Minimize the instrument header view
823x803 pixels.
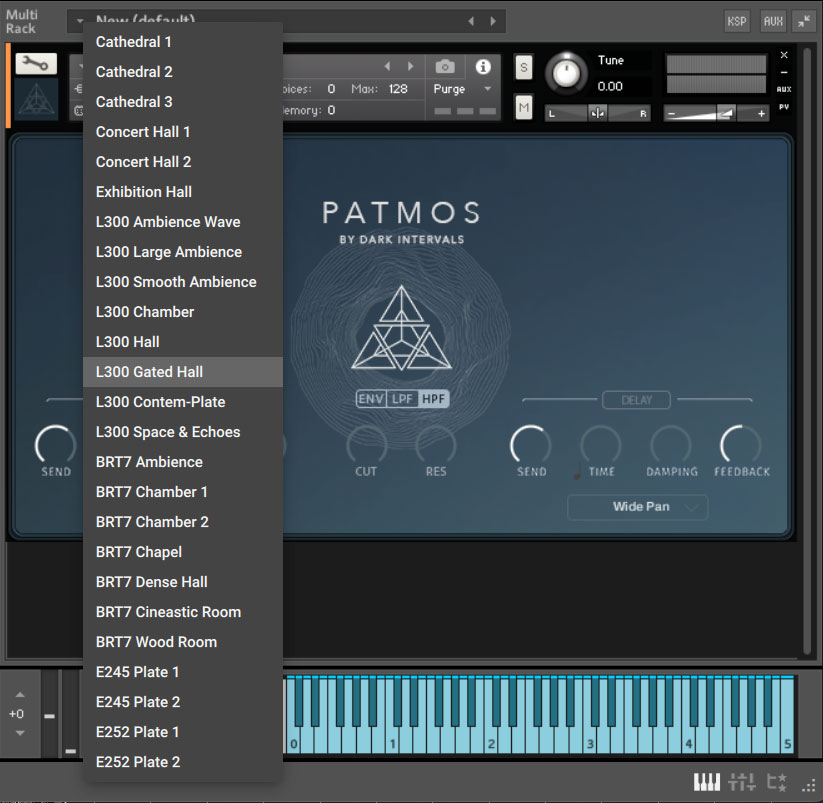pos(784,72)
